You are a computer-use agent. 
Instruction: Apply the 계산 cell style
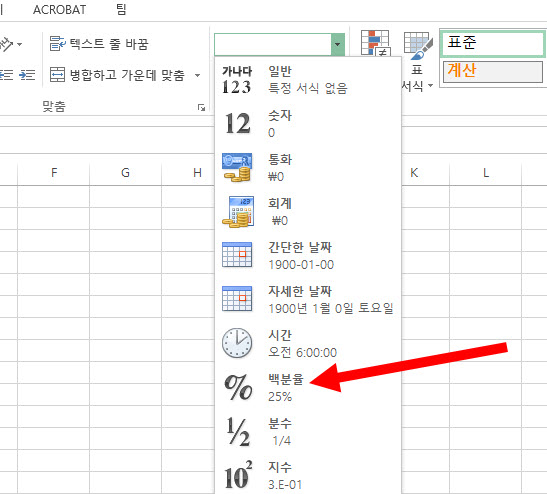tap(493, 72)
